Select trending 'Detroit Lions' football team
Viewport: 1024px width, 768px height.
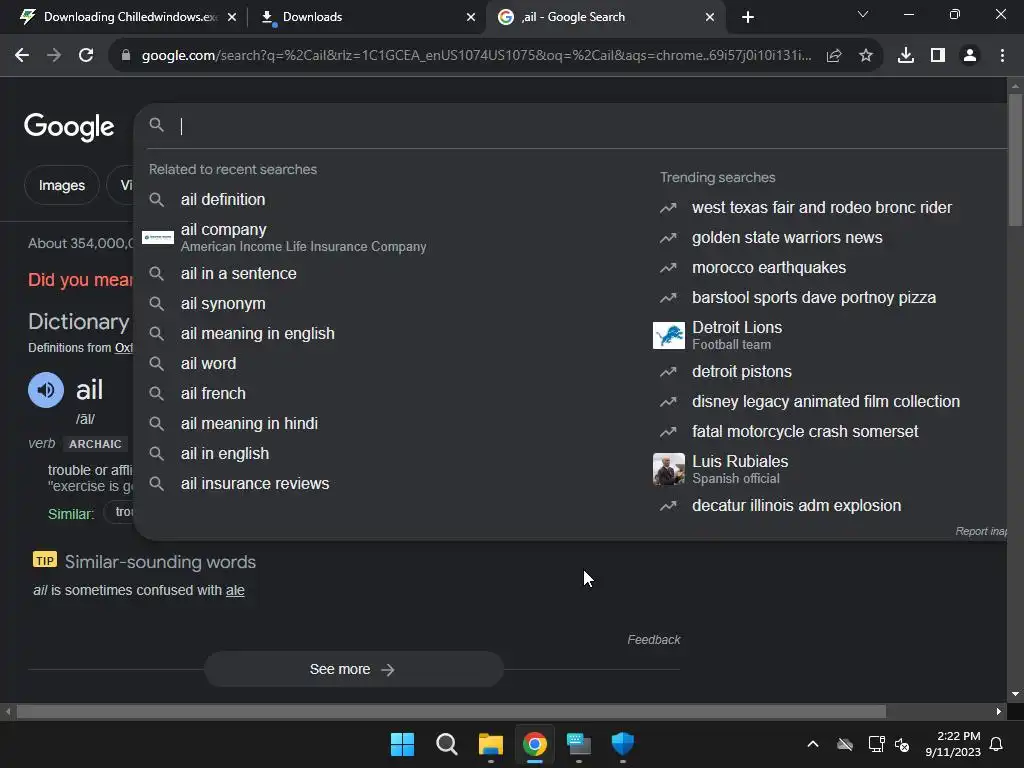737,334
